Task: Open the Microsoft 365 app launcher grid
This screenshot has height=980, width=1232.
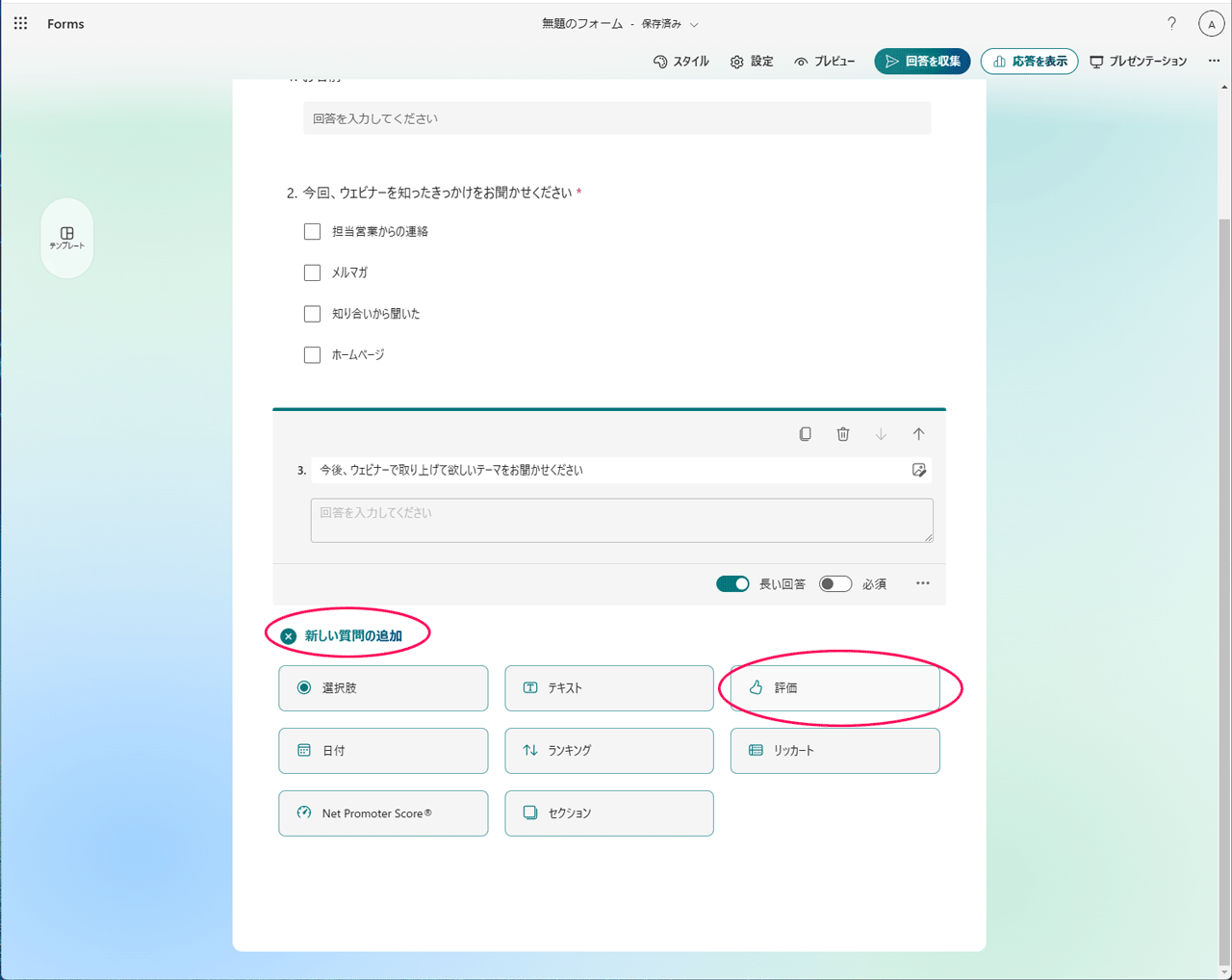Action: pos(20,23)
